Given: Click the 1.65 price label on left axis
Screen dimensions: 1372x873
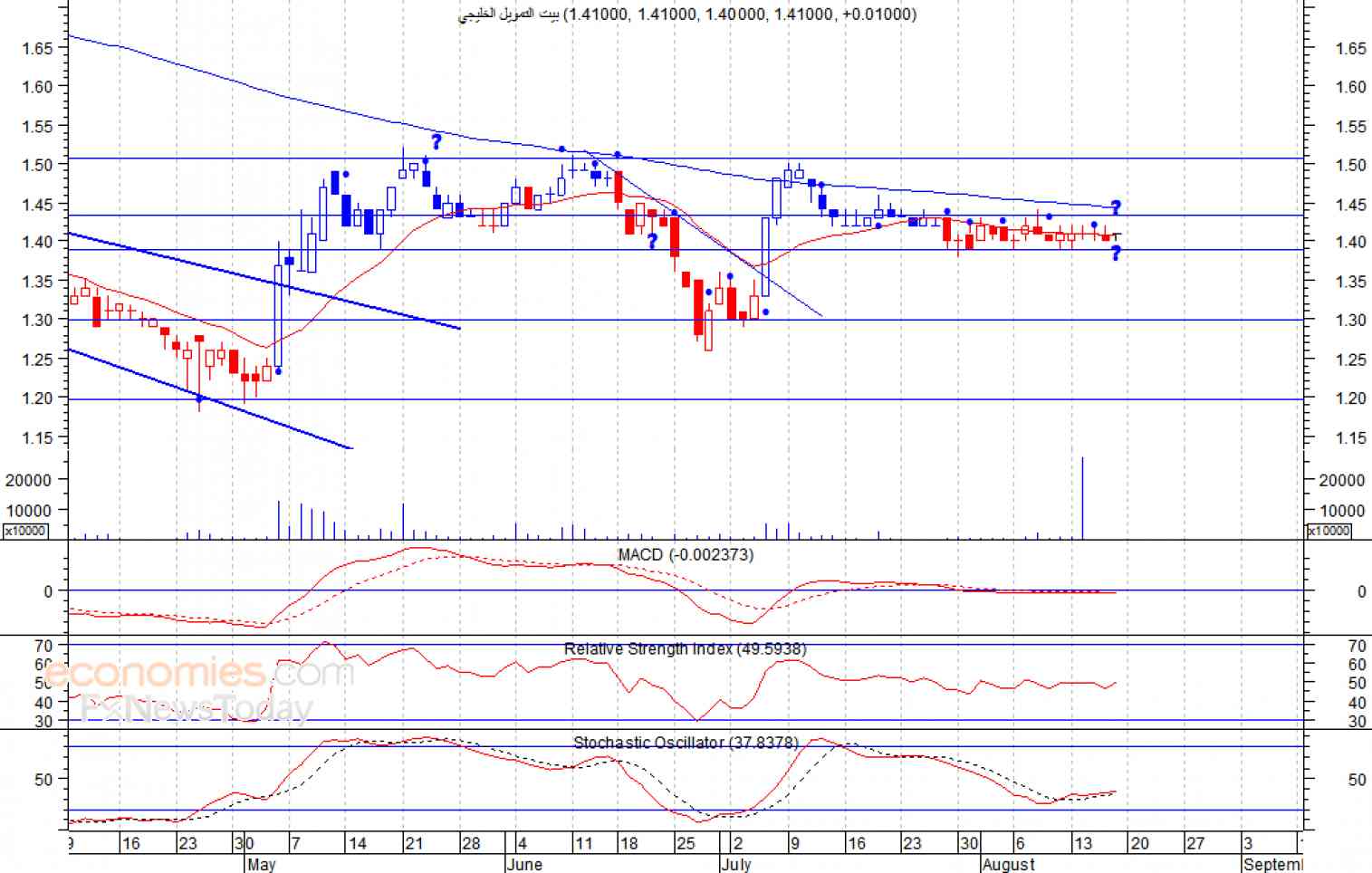Looking at the screenshot, I should [37, 48].
